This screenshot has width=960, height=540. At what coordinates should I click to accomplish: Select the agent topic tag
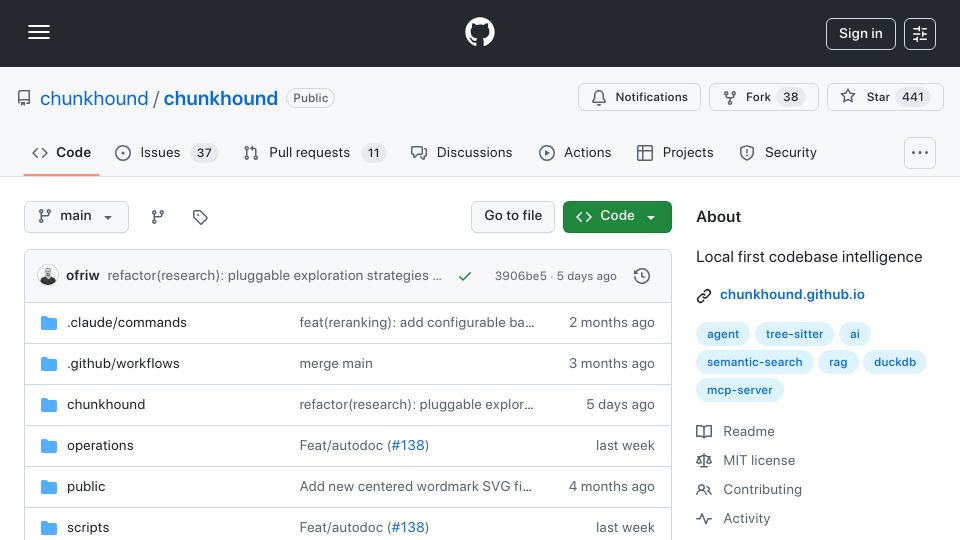[x=723, y=334]
